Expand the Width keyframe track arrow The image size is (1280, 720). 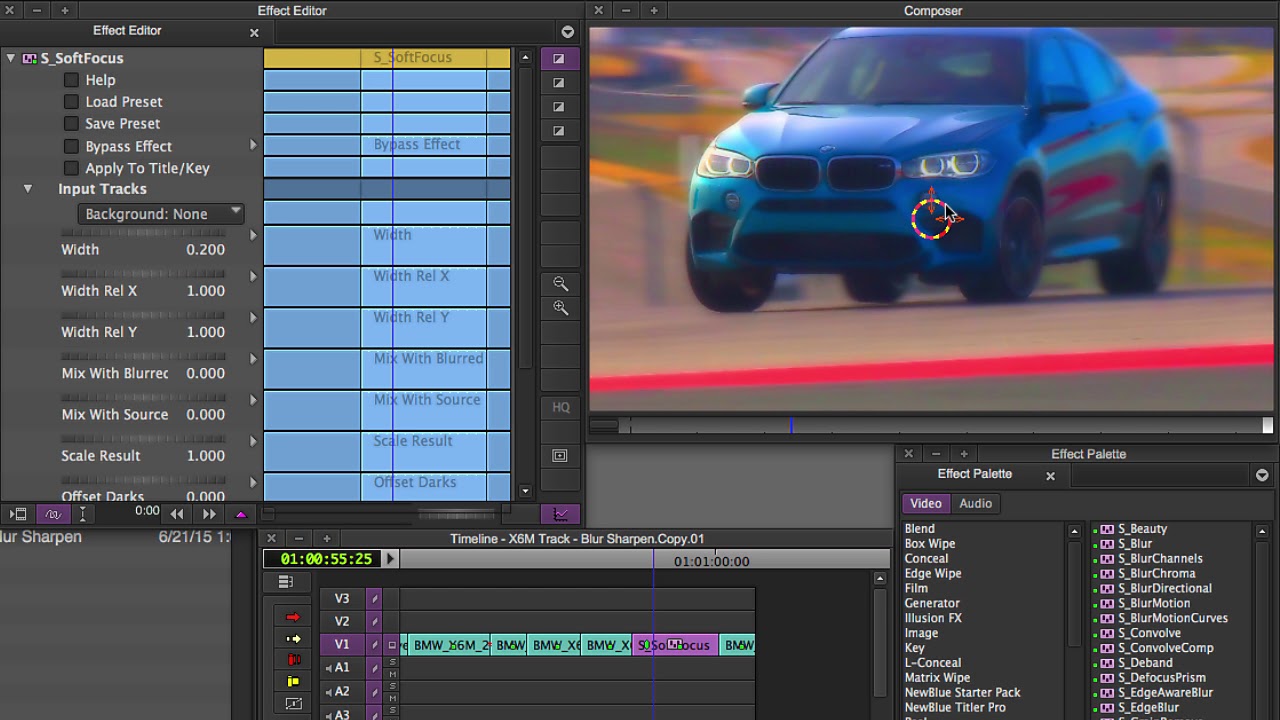(253, 235)
